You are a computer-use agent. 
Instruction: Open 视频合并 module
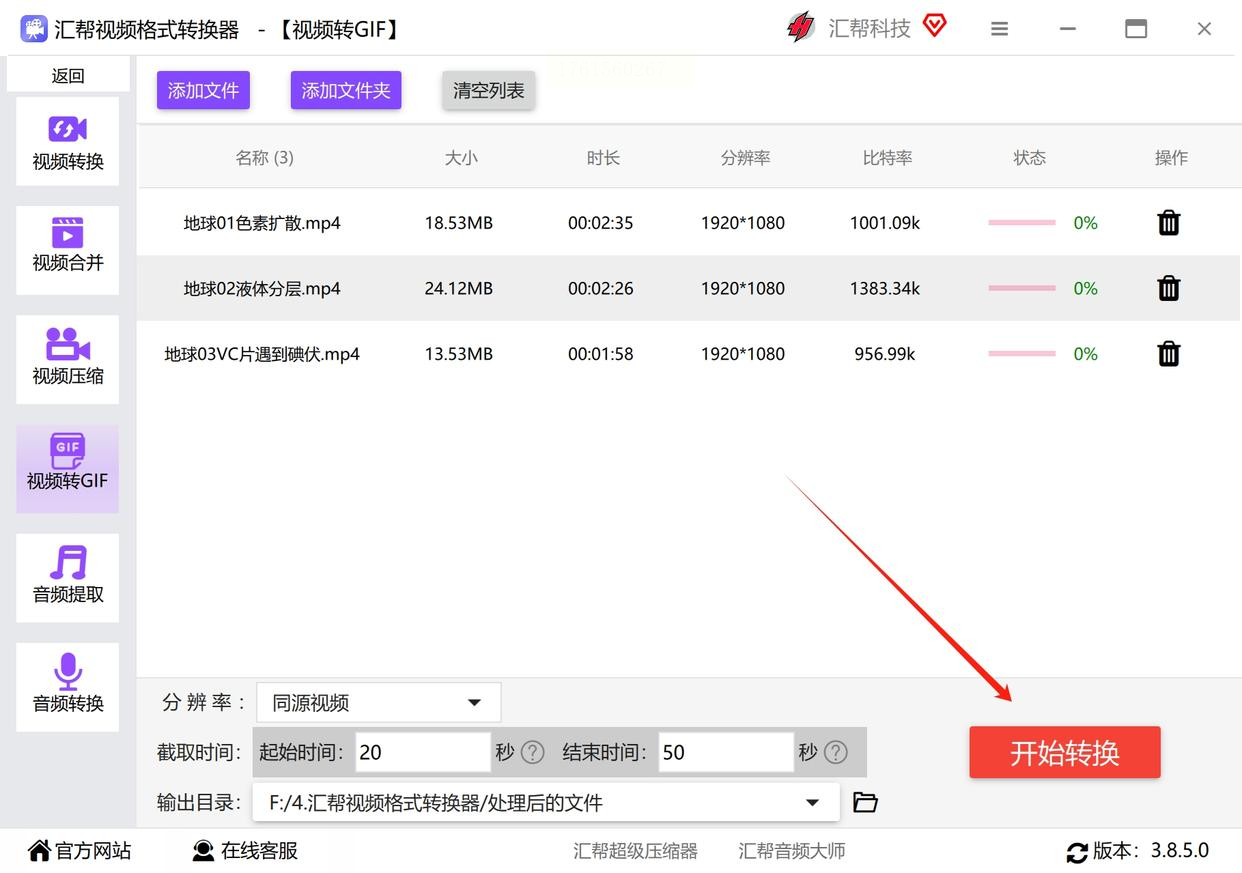tap(67, 247)
